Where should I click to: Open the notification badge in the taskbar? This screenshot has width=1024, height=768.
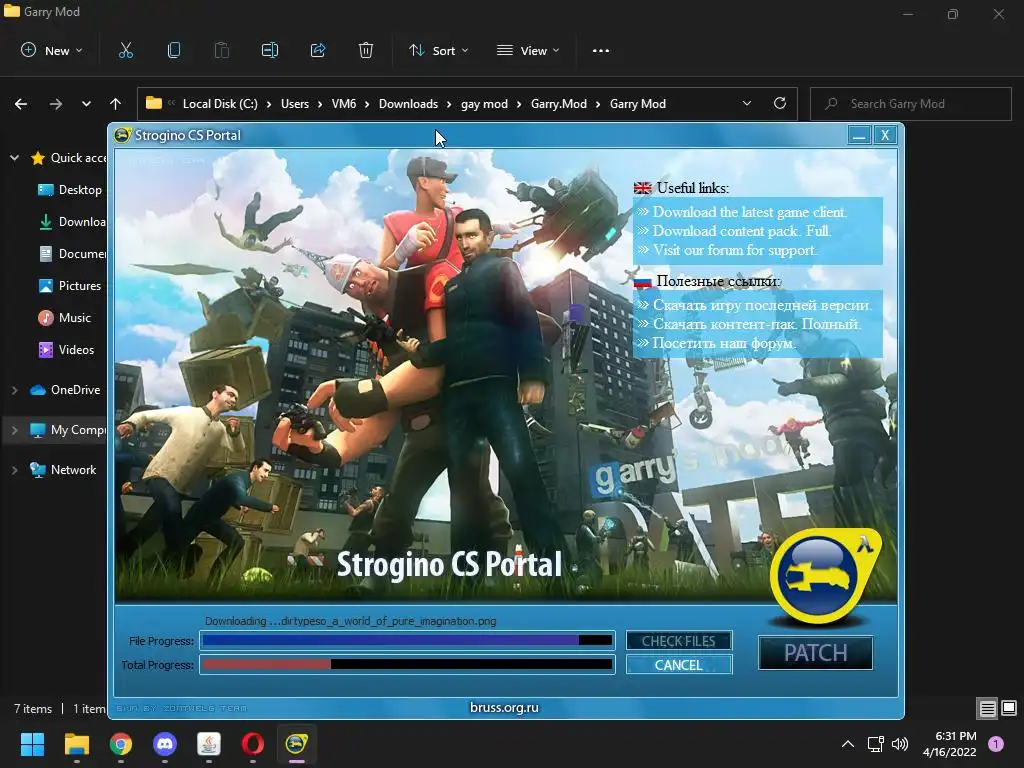[x=996, y=744]
